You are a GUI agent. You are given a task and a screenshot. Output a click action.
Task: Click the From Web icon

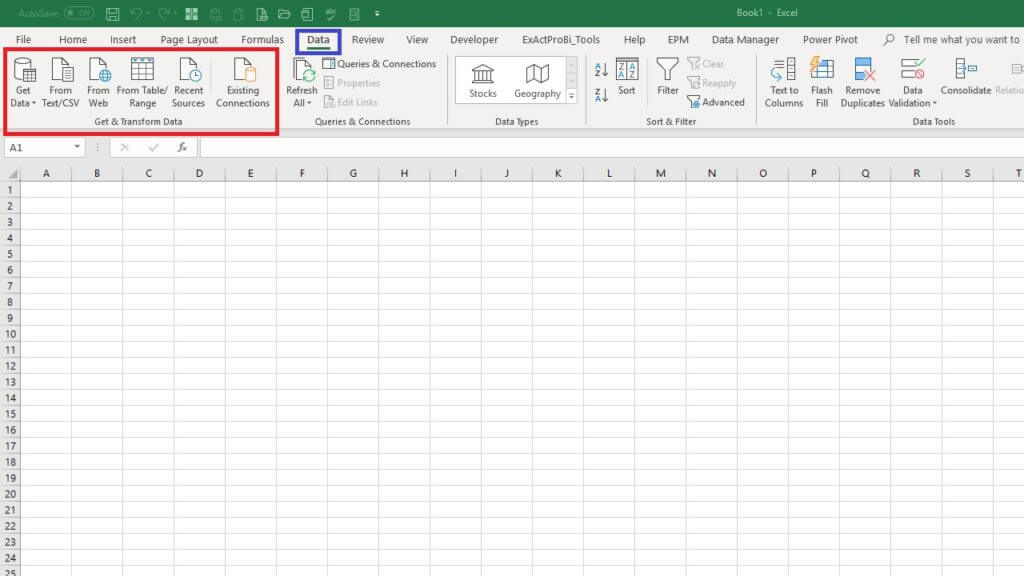[98, 71]
